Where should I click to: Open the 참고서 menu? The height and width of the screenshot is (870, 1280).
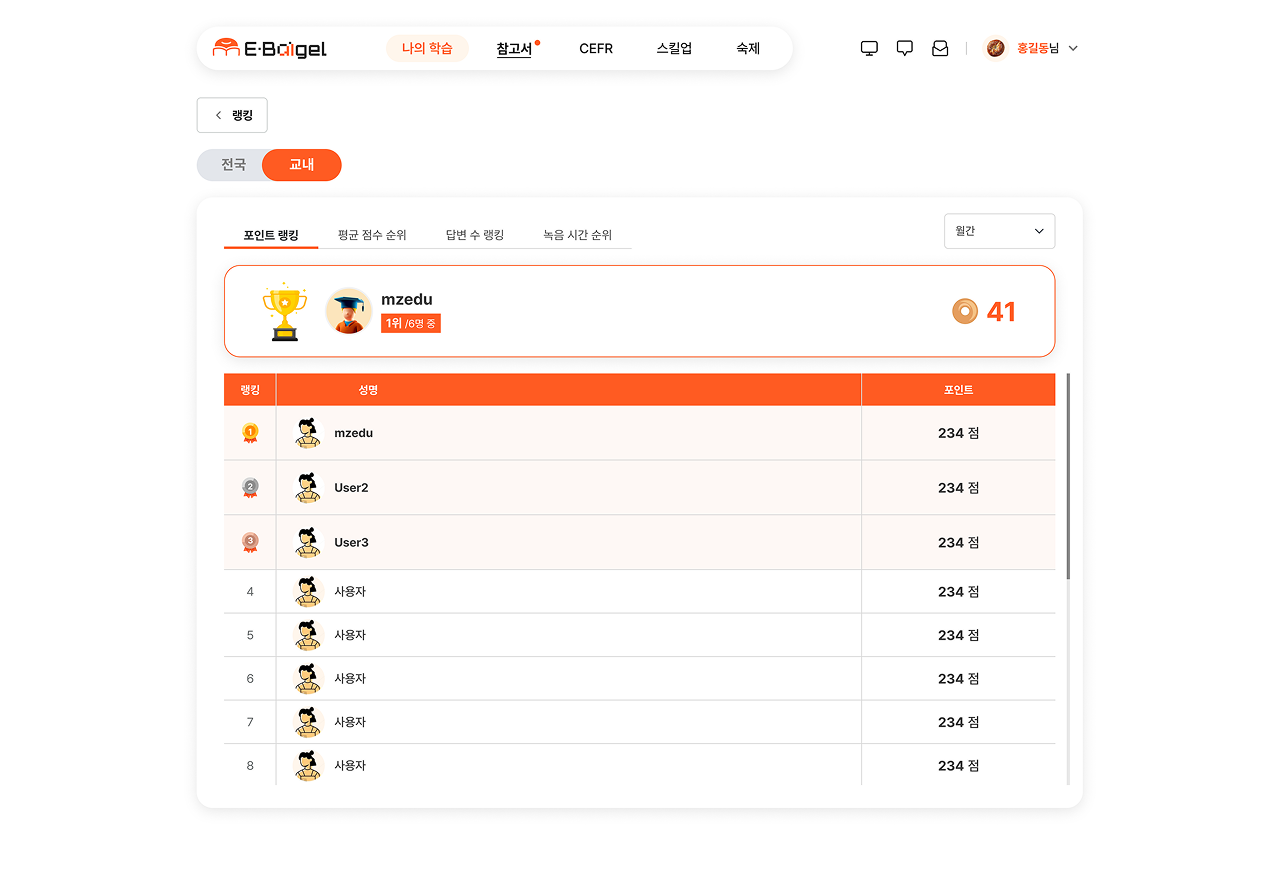514,48
